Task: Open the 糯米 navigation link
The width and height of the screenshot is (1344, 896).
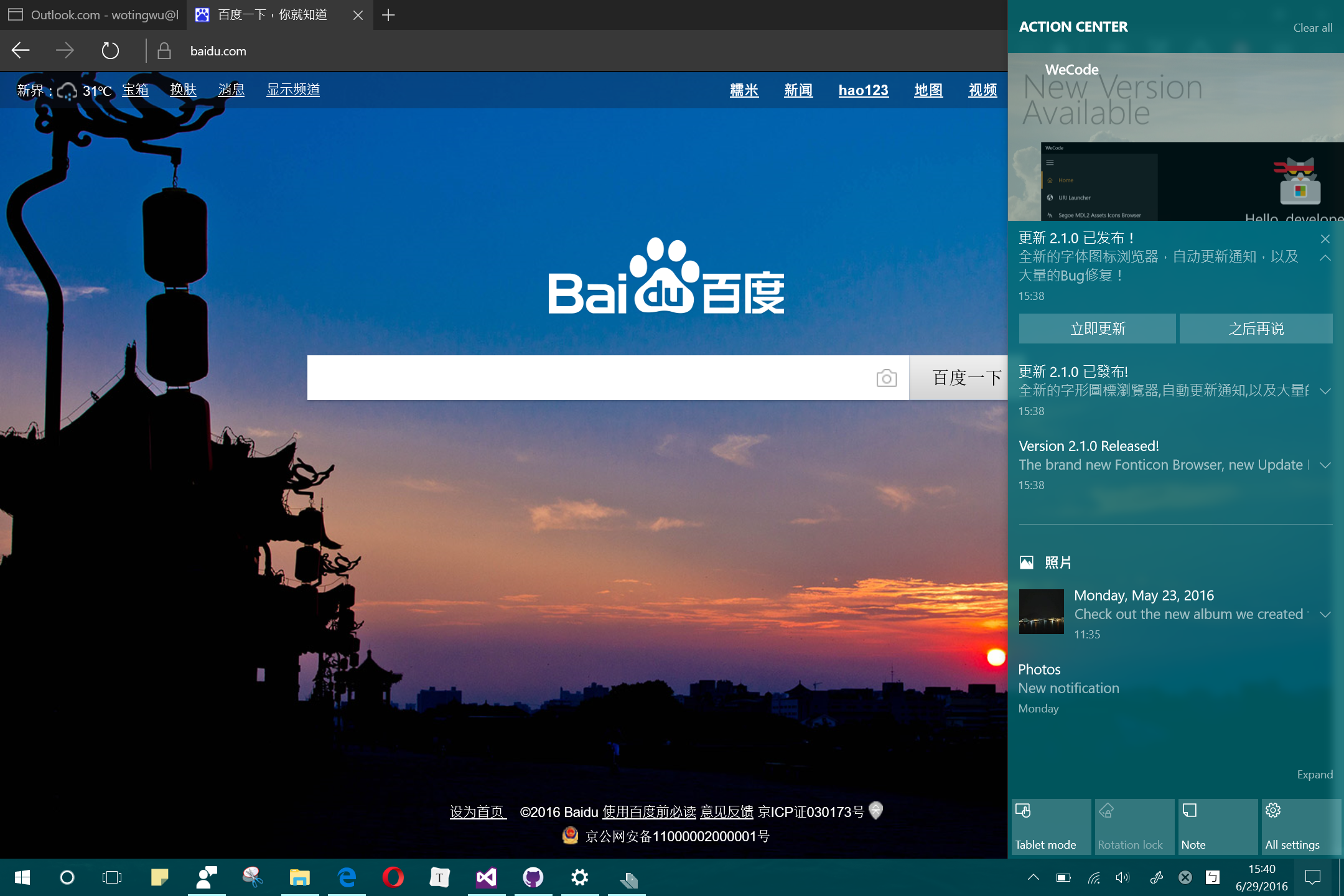Action: [744, 90]
